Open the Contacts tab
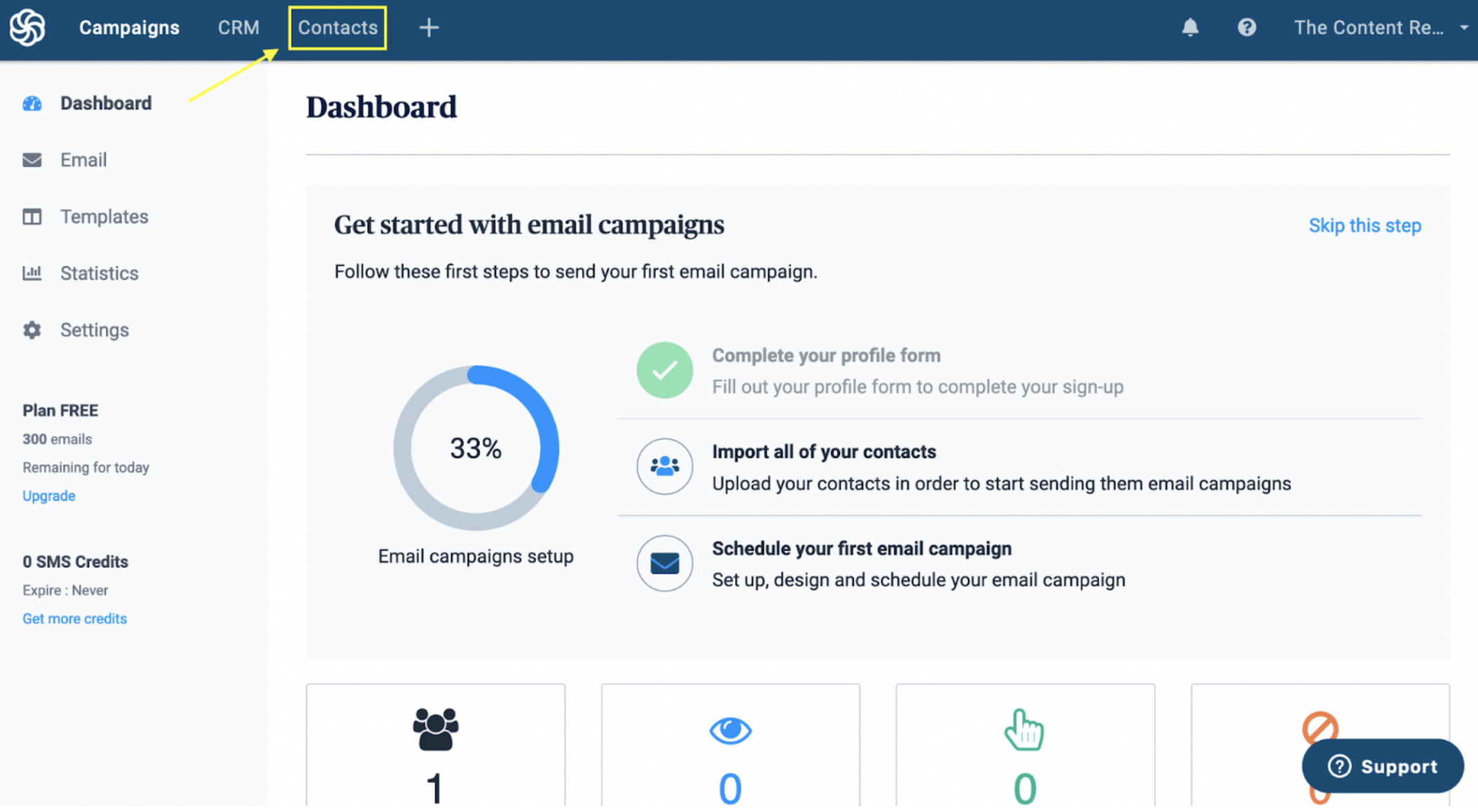1478x812 pixels. pyautogui.click(x=338, y=28)
